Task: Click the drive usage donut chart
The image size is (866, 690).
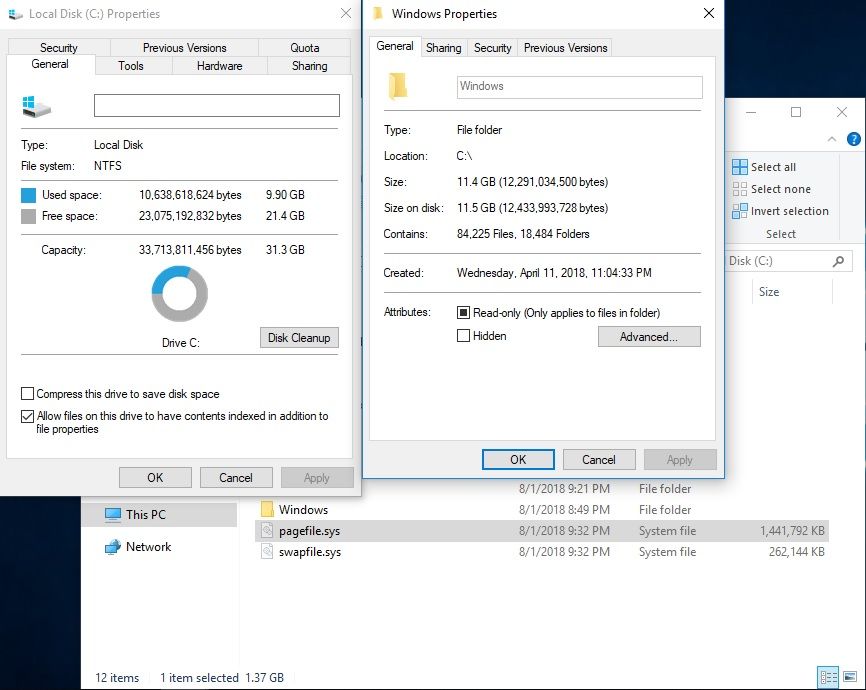Action: coord(179,294)
